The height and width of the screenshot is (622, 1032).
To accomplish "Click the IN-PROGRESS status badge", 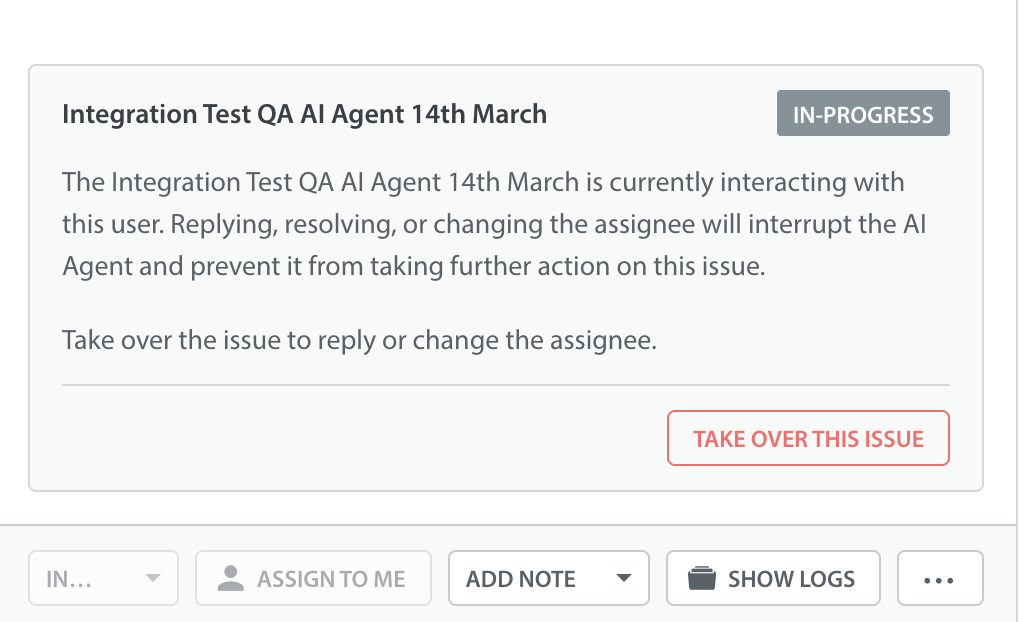I will pyautogui.click(x=863, y=114).
